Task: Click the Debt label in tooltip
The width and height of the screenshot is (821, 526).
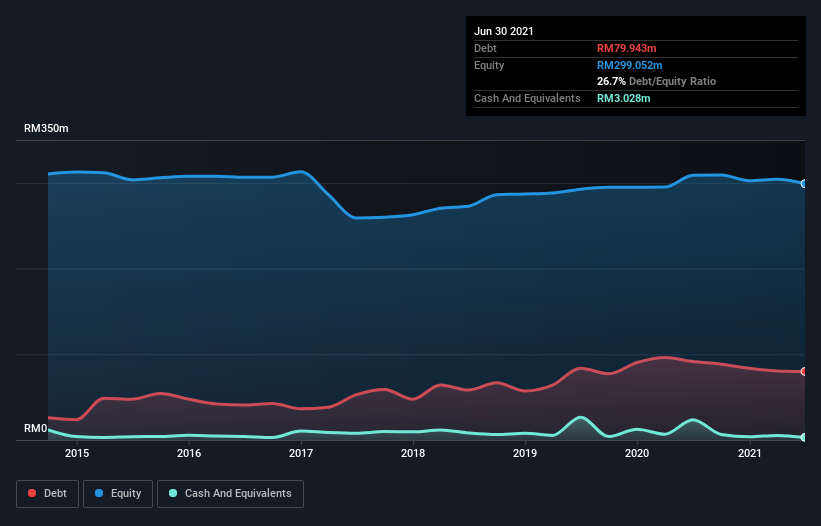Action: tap(485, 48)
